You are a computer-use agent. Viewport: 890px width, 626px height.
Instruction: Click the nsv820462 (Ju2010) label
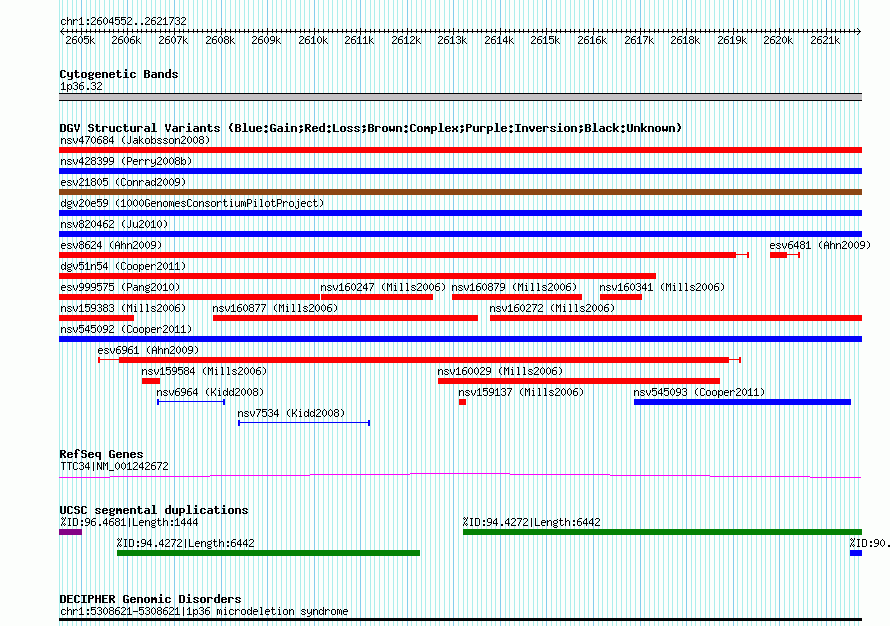click(x=114, y=224)
